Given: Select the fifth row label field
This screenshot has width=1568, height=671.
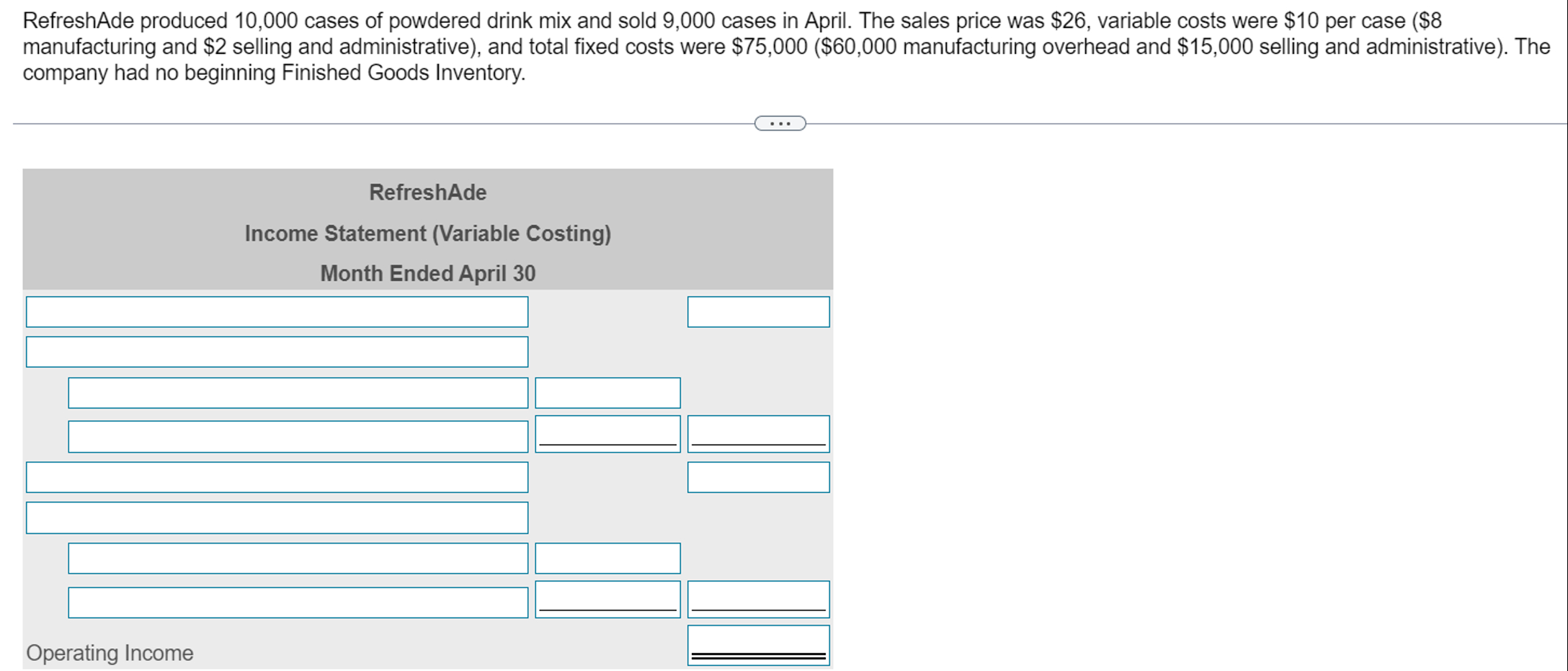Looking at the screenshot, I should click(277, 476).
